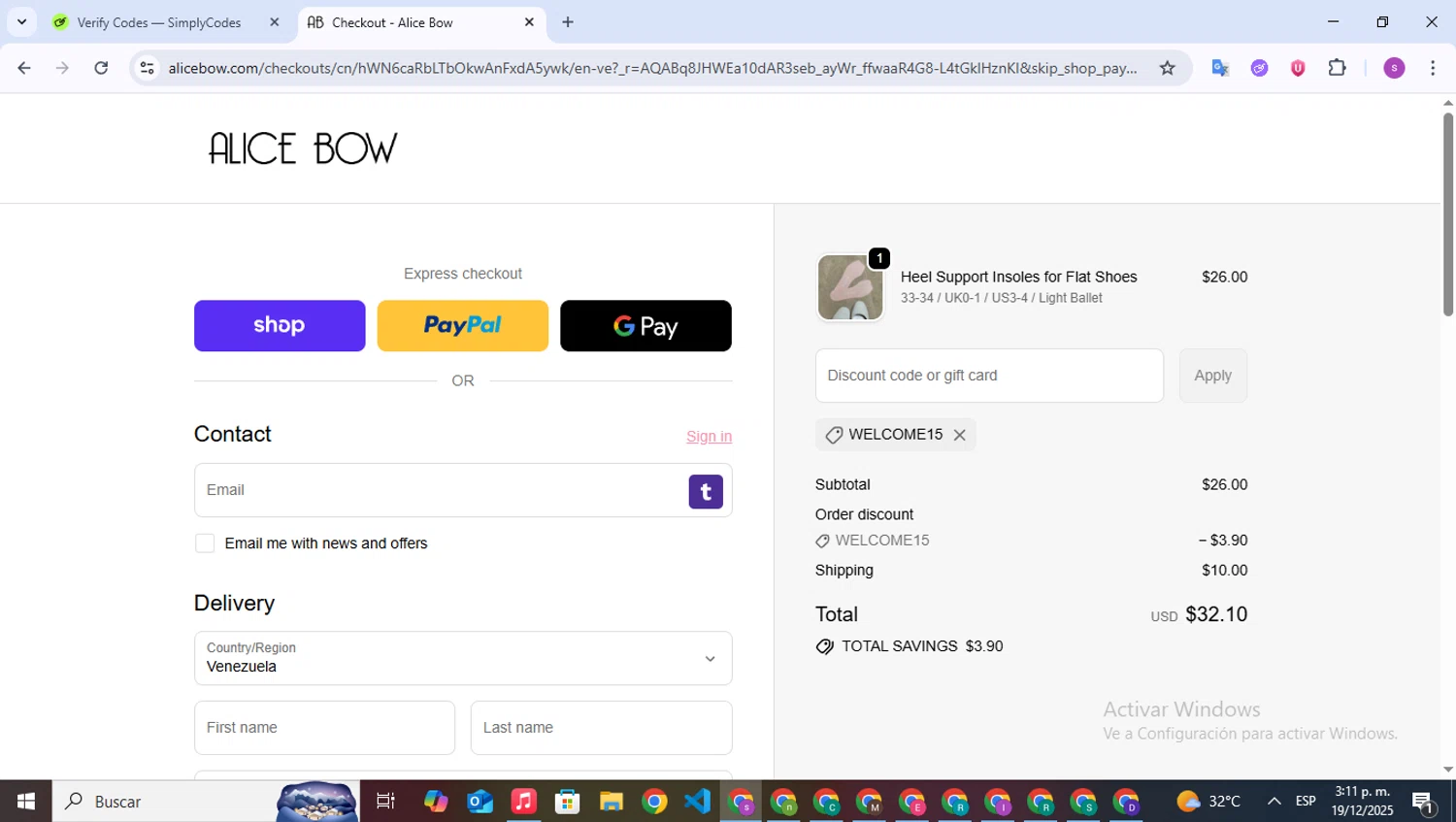The image size is (1456, 822).
Task: Open the Chrome profile avatar
Action: coord(1394,68)
